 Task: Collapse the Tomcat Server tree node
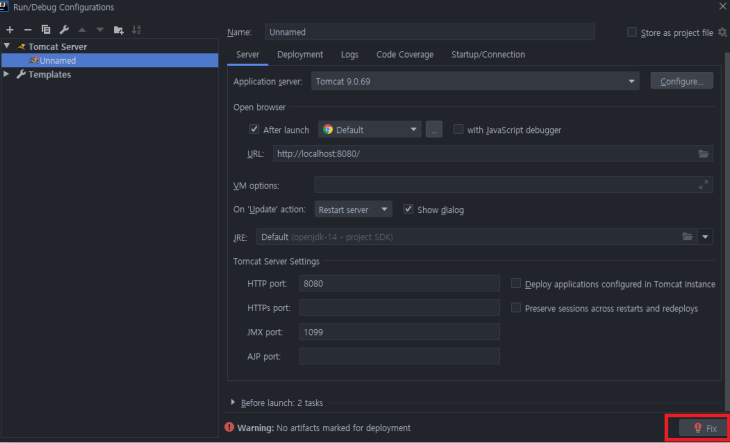7,46
